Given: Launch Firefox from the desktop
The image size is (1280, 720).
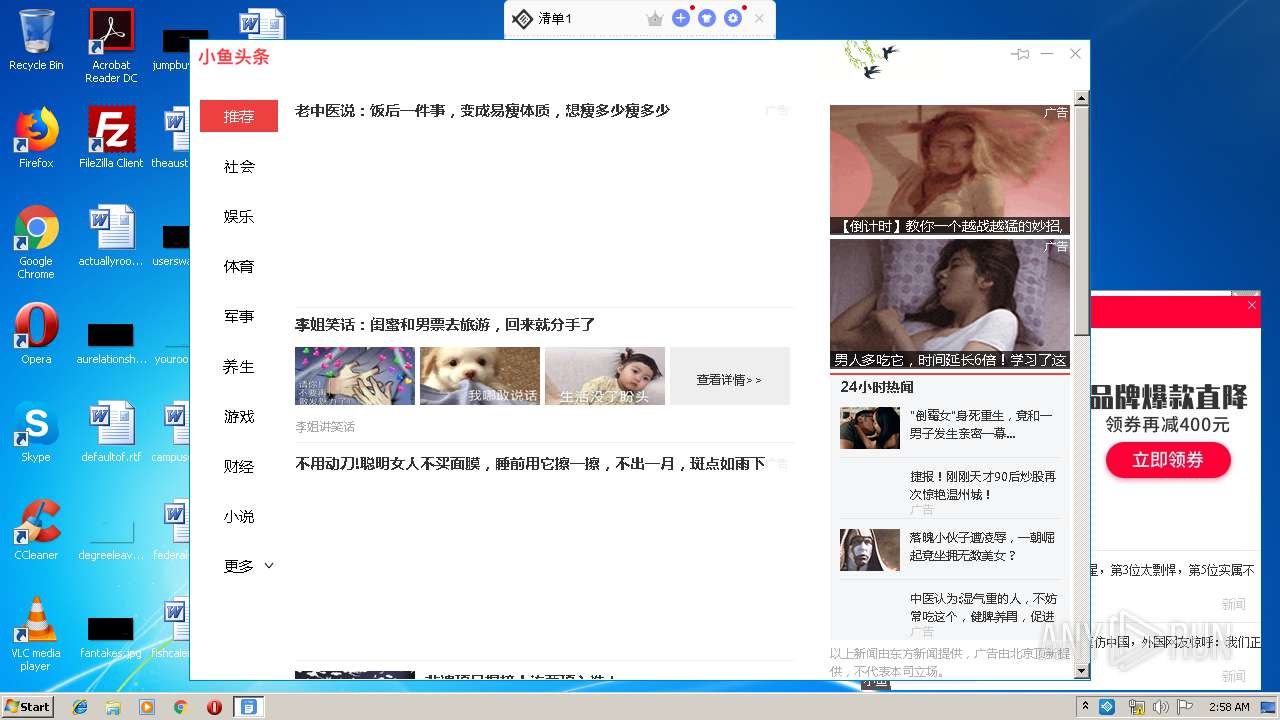Looking at the screenshot, I should click(x=36, y=138).
